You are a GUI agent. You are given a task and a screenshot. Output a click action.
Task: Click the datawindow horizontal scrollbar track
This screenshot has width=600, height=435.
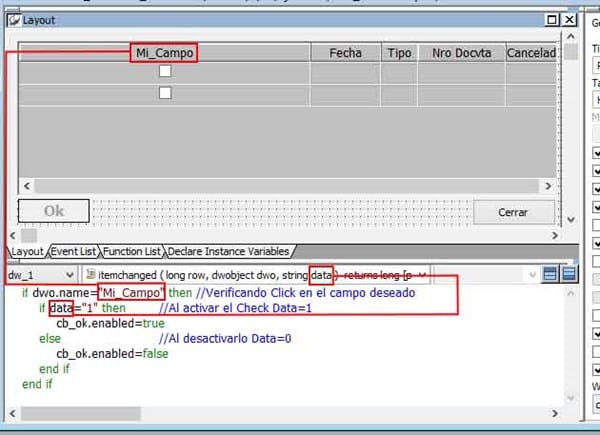pyautogui.click(x=287, y=186)
